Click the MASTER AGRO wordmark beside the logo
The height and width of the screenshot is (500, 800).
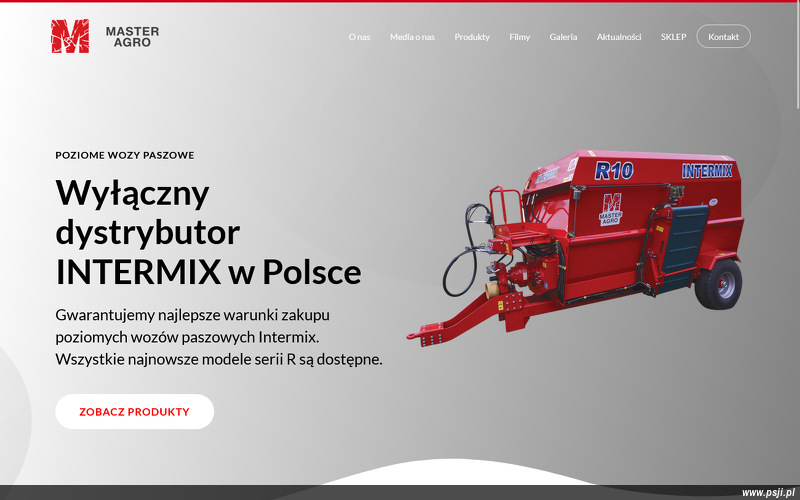(132, 37)
